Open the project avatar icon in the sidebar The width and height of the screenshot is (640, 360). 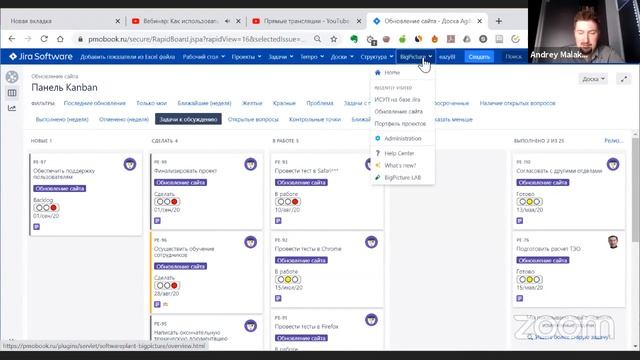click(x=12, y=77)
